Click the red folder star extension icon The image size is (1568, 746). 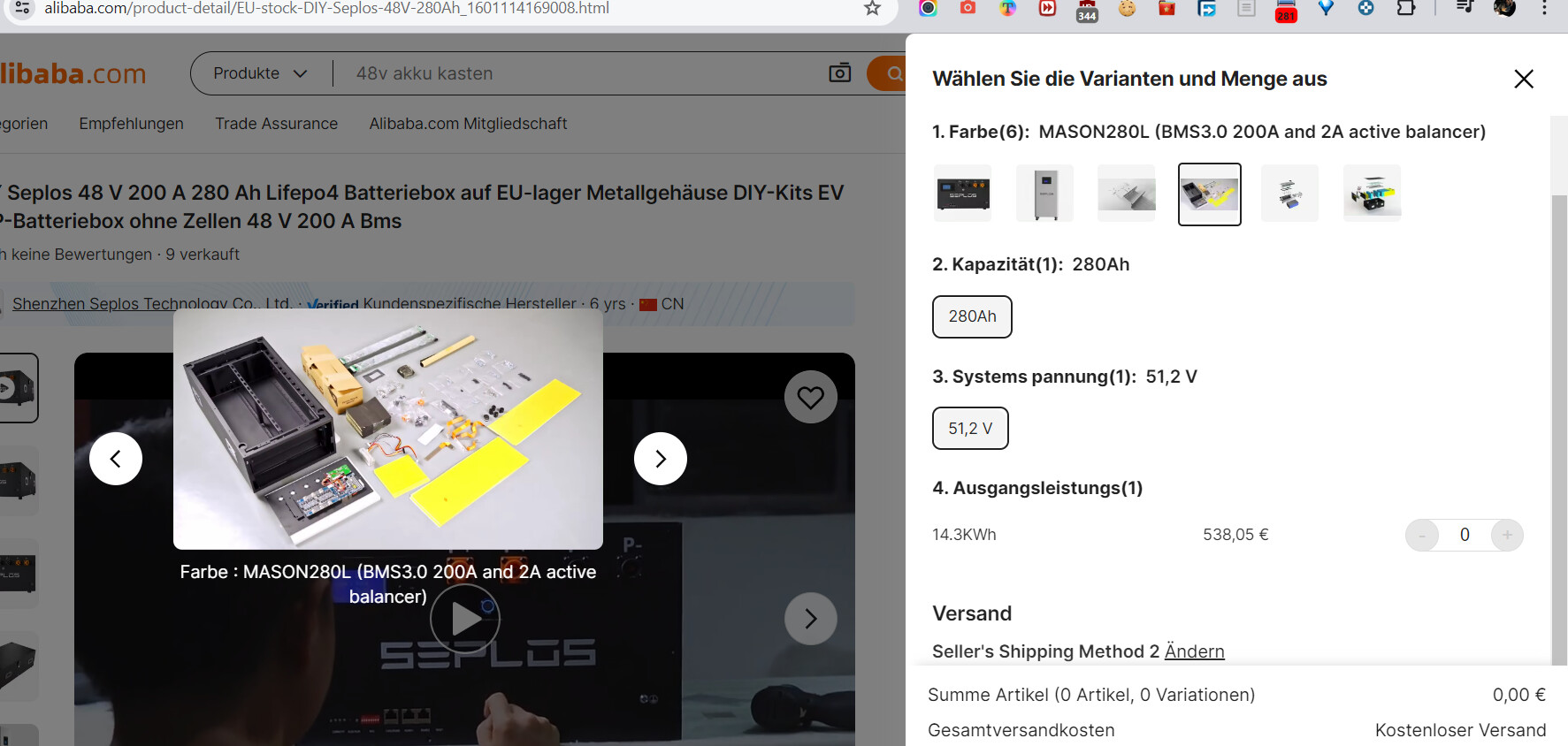coord(1166,8)
